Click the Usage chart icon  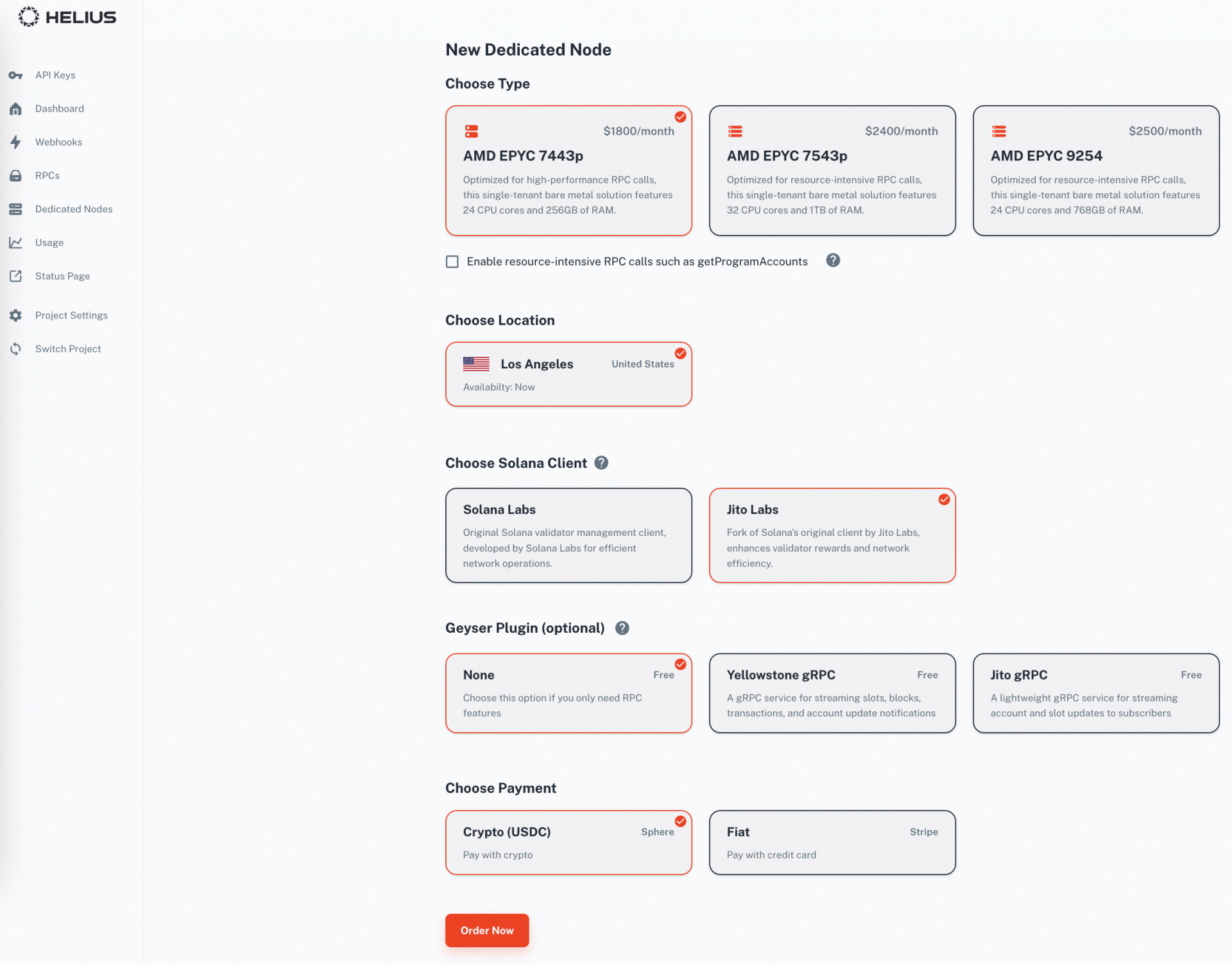(x=15, y=243)
